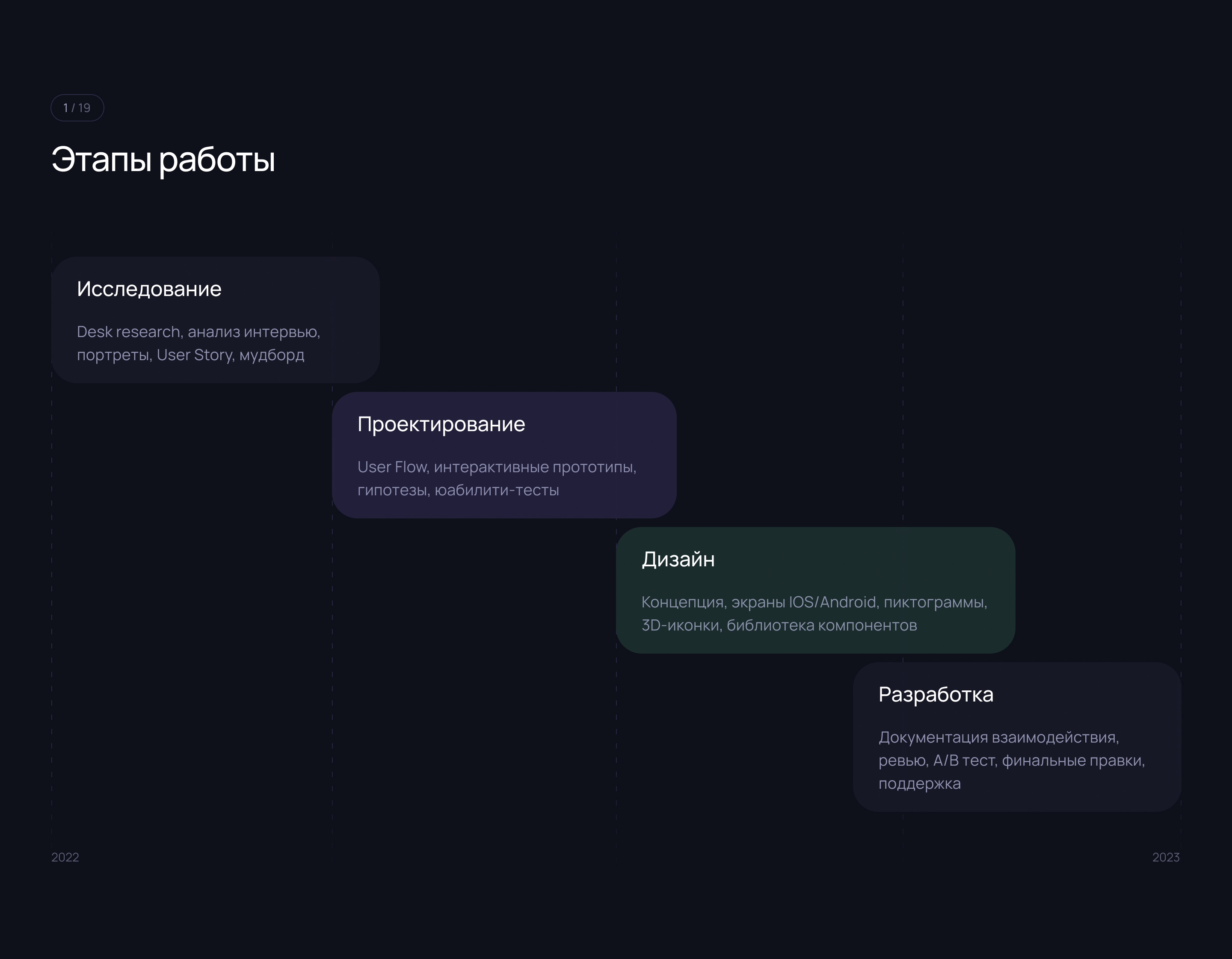
Task: Click the 2022 timeline label
Action: (x=65, y=858)
